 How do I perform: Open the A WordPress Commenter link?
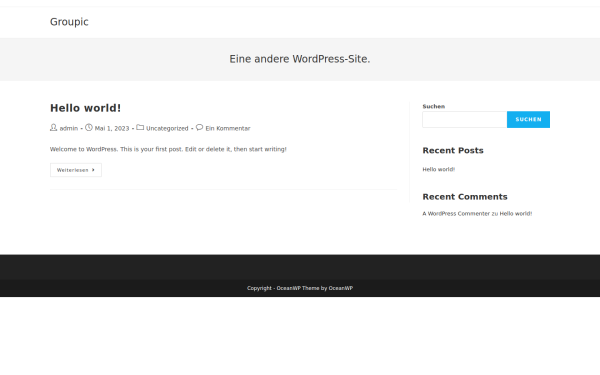click(456, 214)
